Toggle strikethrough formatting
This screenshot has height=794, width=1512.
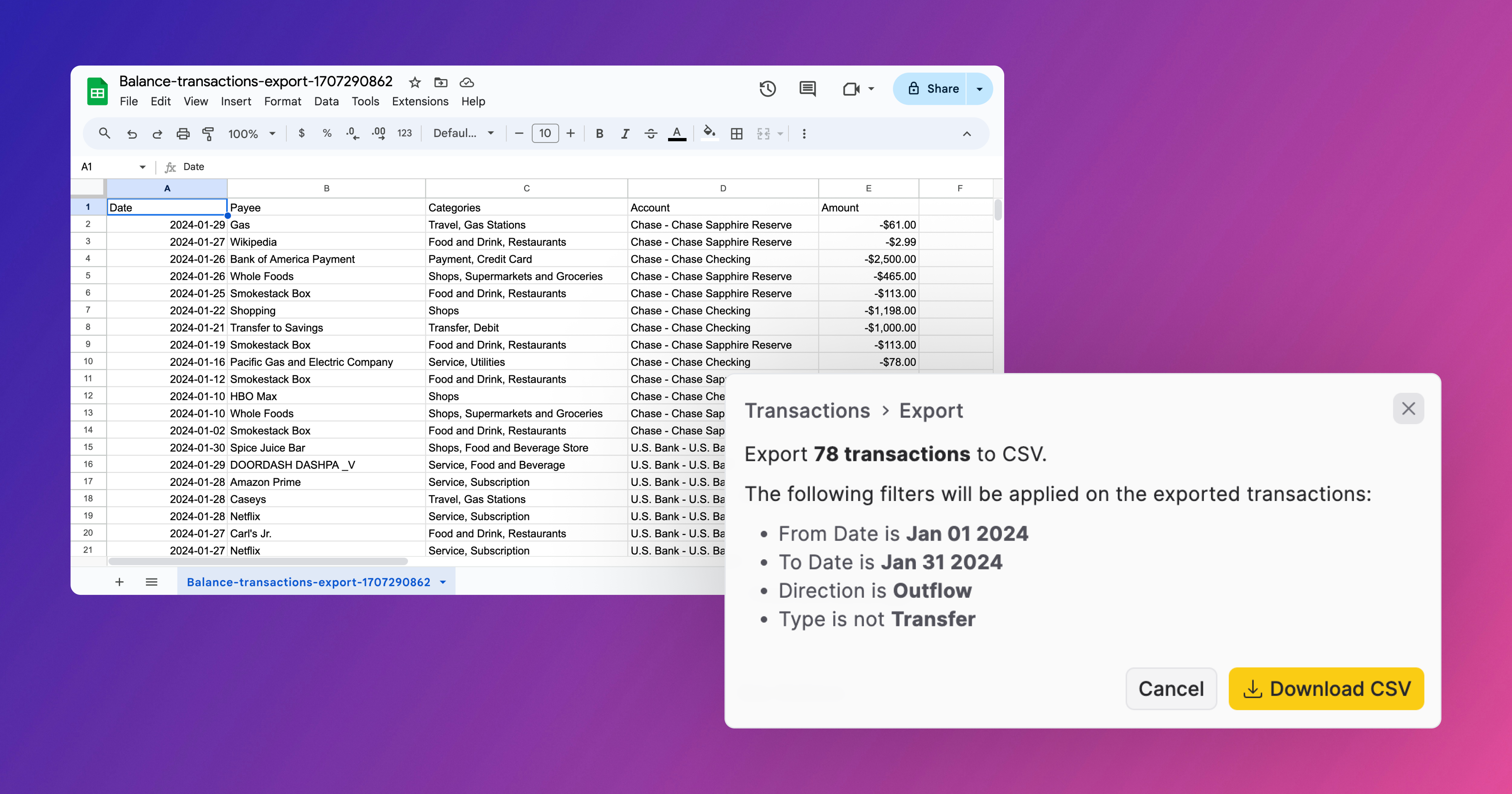650,133
